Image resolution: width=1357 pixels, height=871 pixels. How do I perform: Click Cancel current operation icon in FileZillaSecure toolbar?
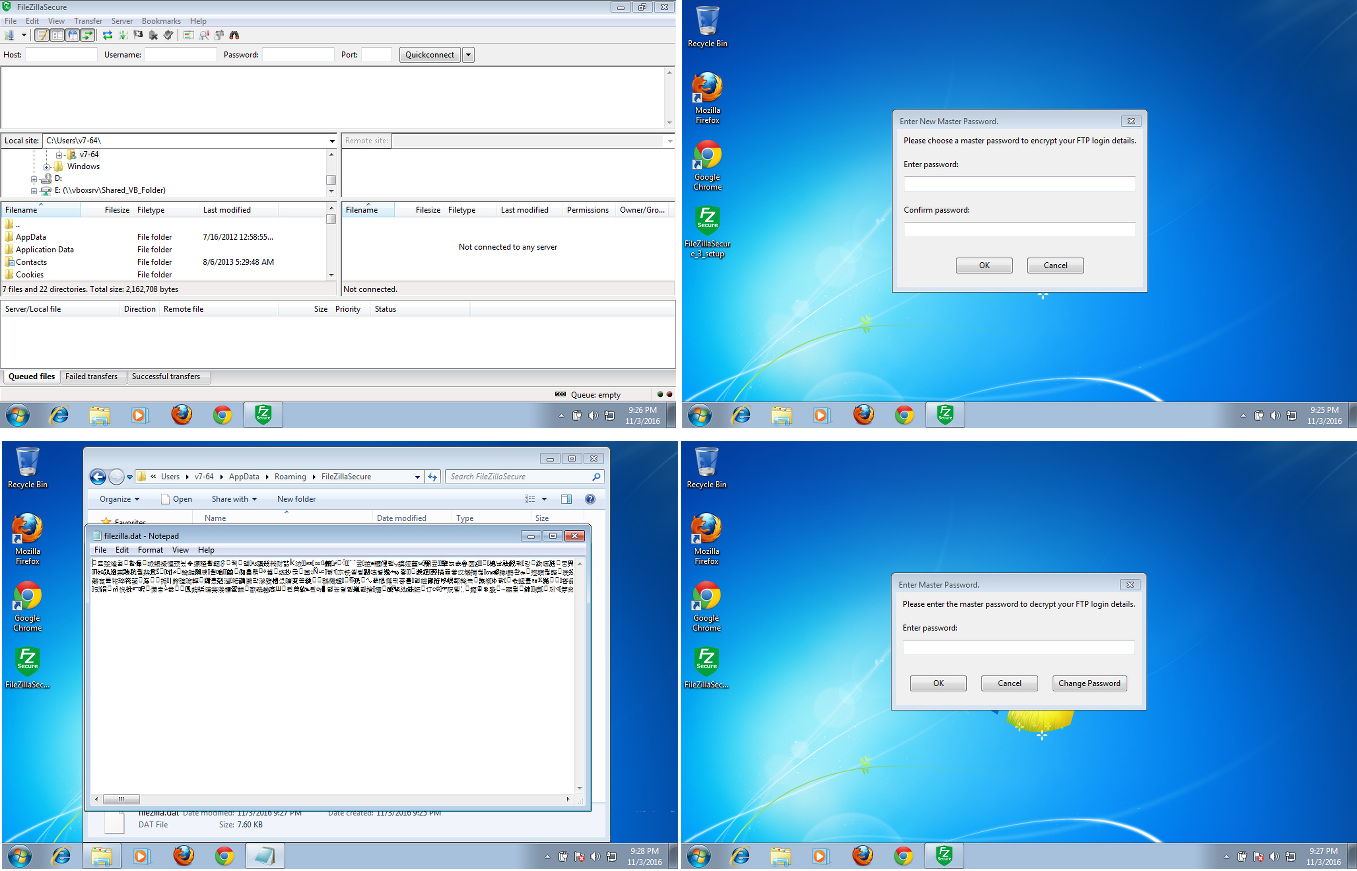pyautogui.click(x=138, y=35)
